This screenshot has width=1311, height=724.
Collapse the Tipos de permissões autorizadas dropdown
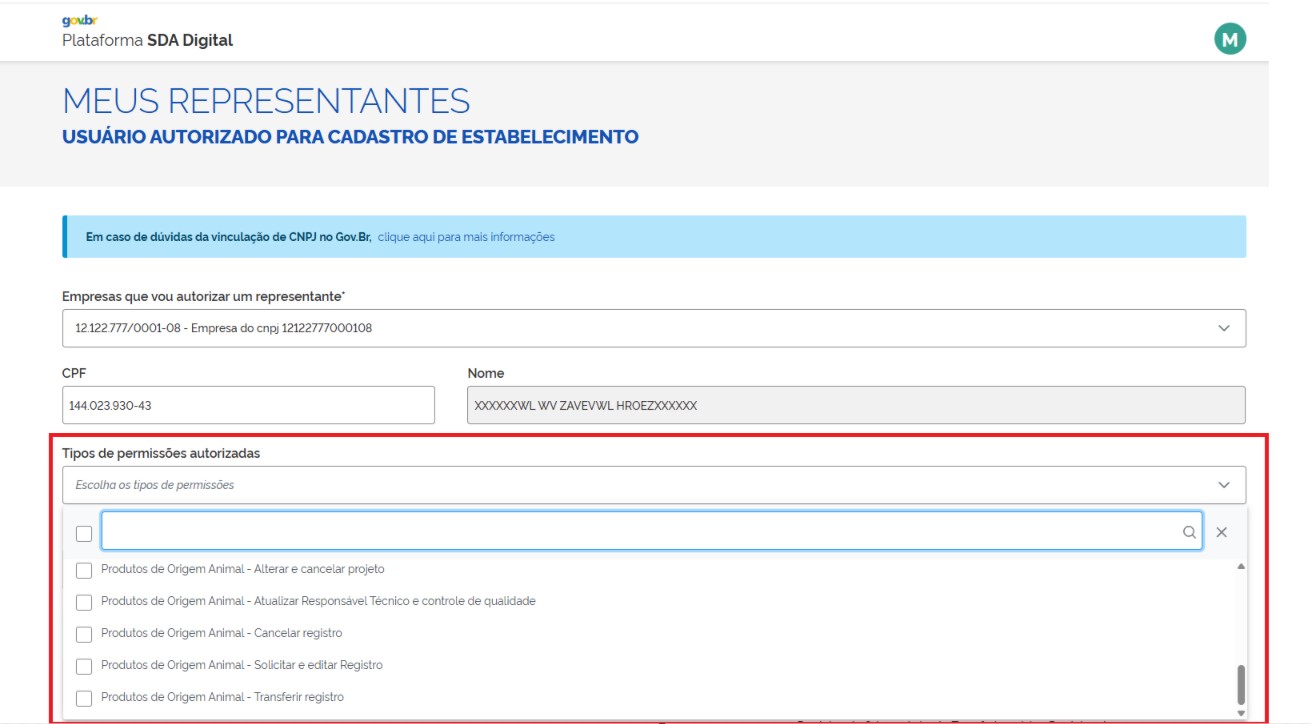[x=1223, y=485]
